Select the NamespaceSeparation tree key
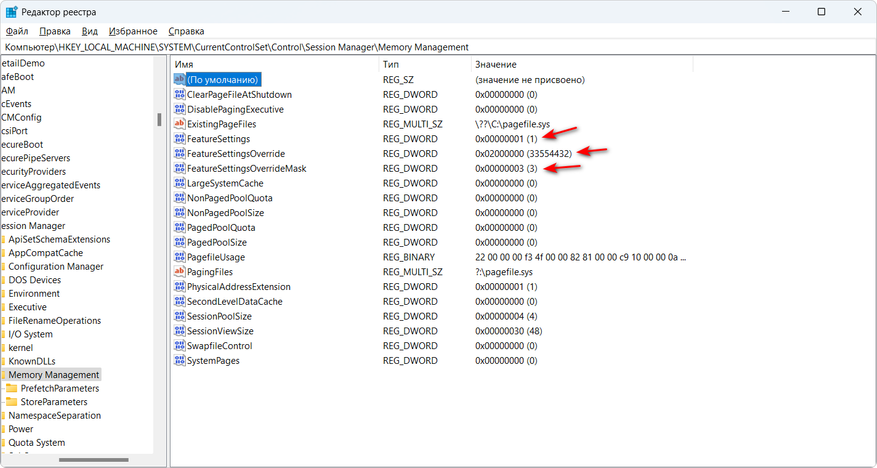The width and height of the screenshot is (877, 468). pos(54,415)
